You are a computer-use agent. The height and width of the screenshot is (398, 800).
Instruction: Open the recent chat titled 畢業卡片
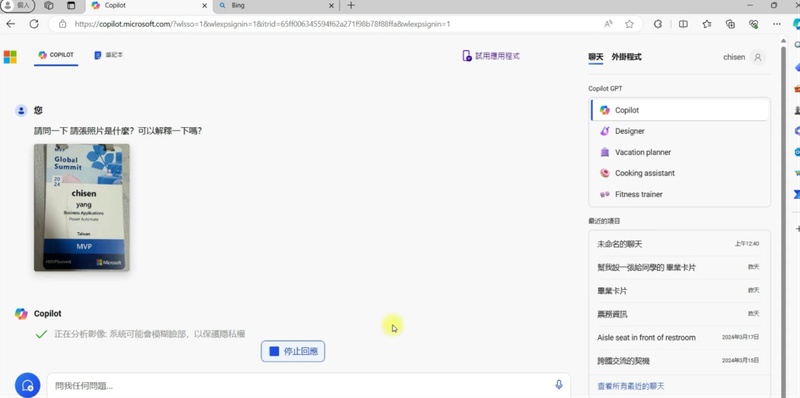tap(679, 291)
